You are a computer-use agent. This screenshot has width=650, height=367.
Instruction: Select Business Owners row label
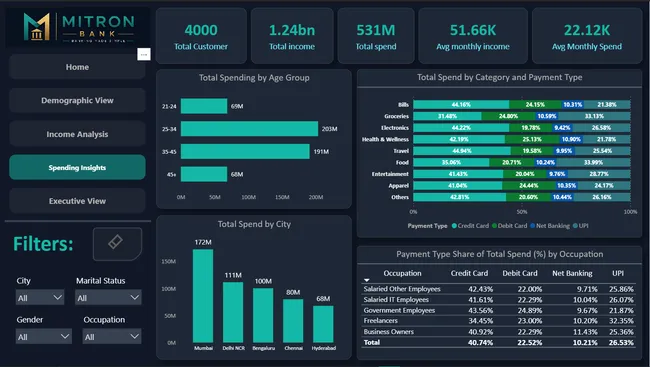coord(388,332)
